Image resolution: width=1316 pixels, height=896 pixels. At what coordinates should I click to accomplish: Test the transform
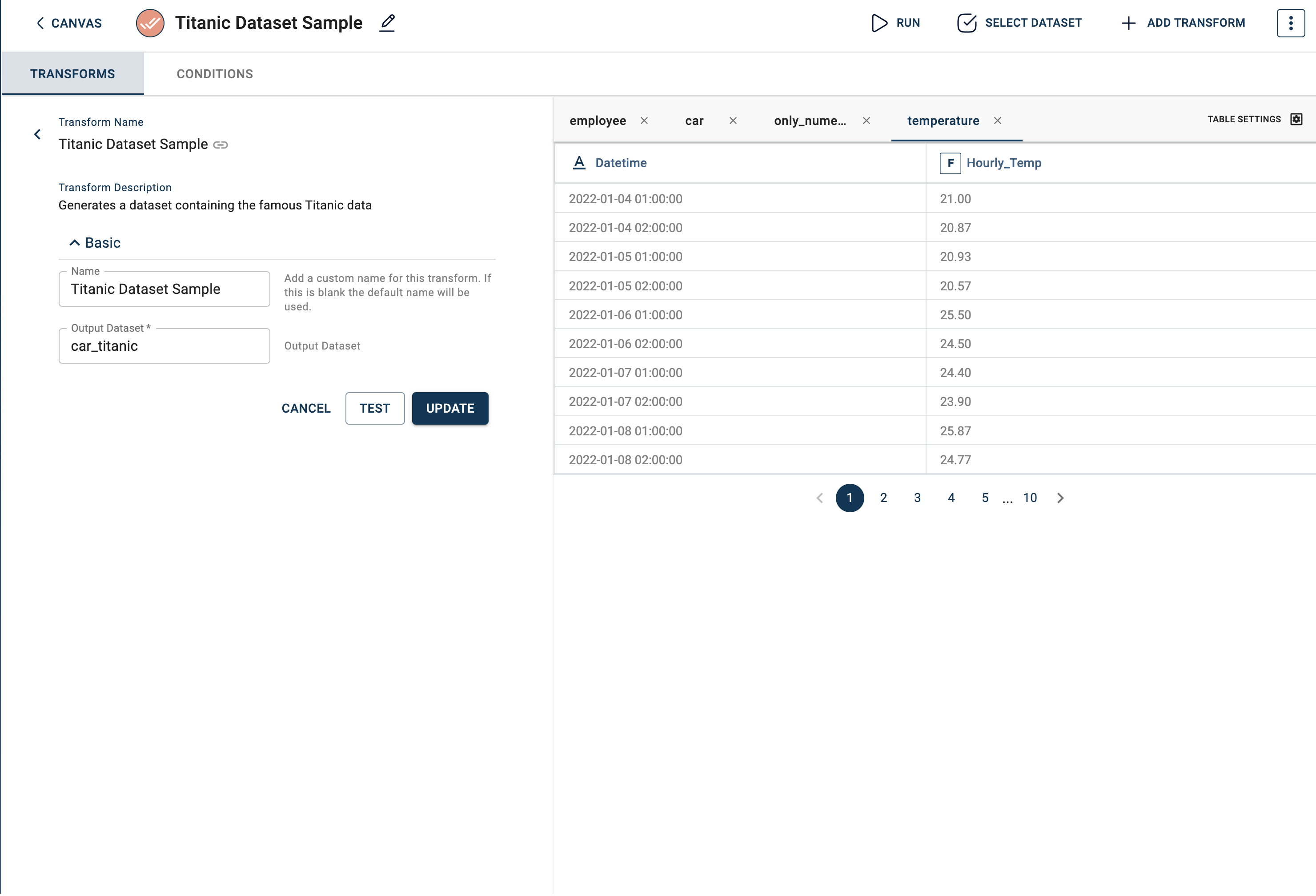(375, 408)
